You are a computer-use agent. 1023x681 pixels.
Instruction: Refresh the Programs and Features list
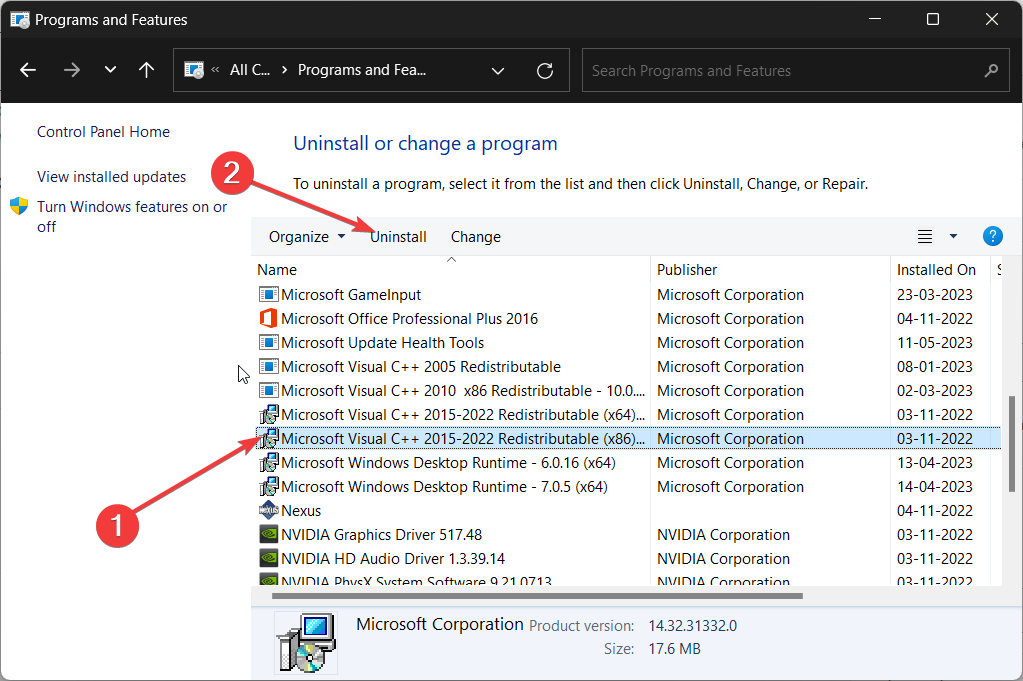545,71
